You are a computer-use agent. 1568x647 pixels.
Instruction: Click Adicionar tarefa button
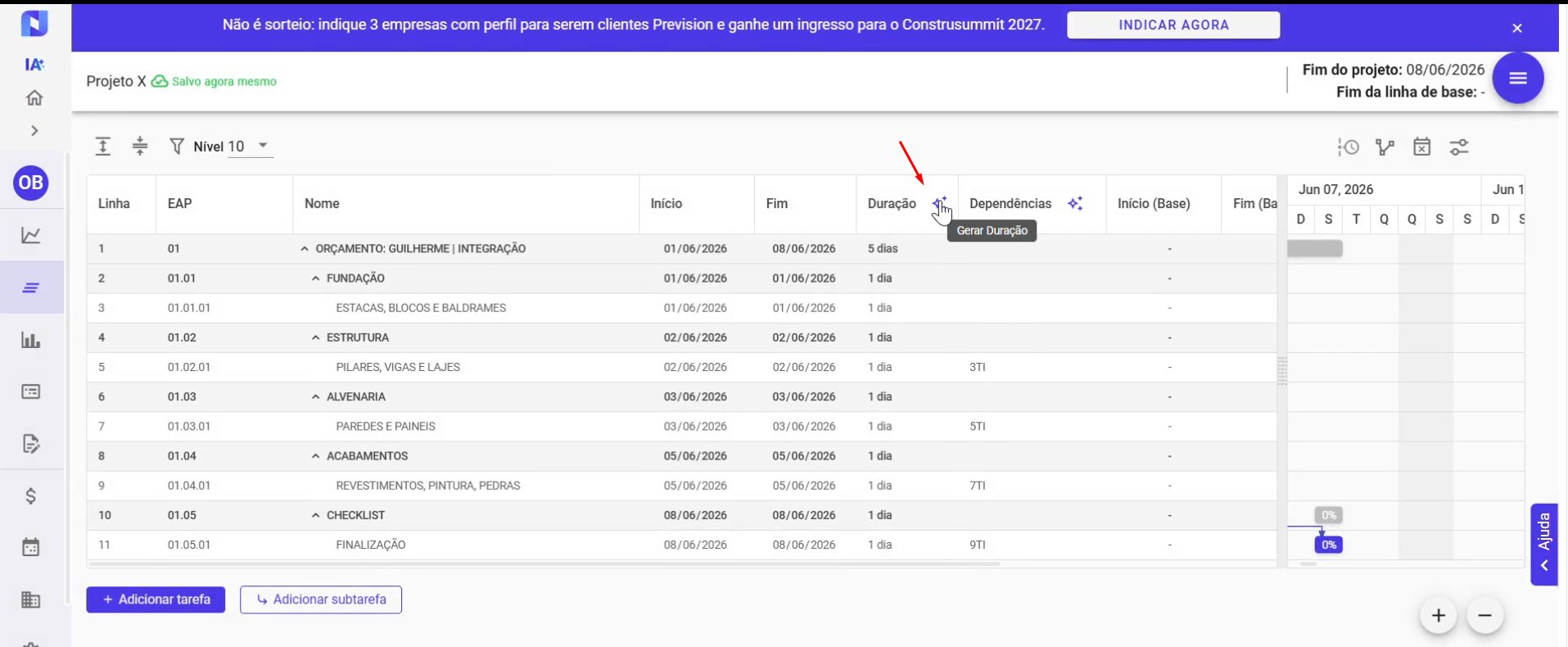tap(156, 599)
